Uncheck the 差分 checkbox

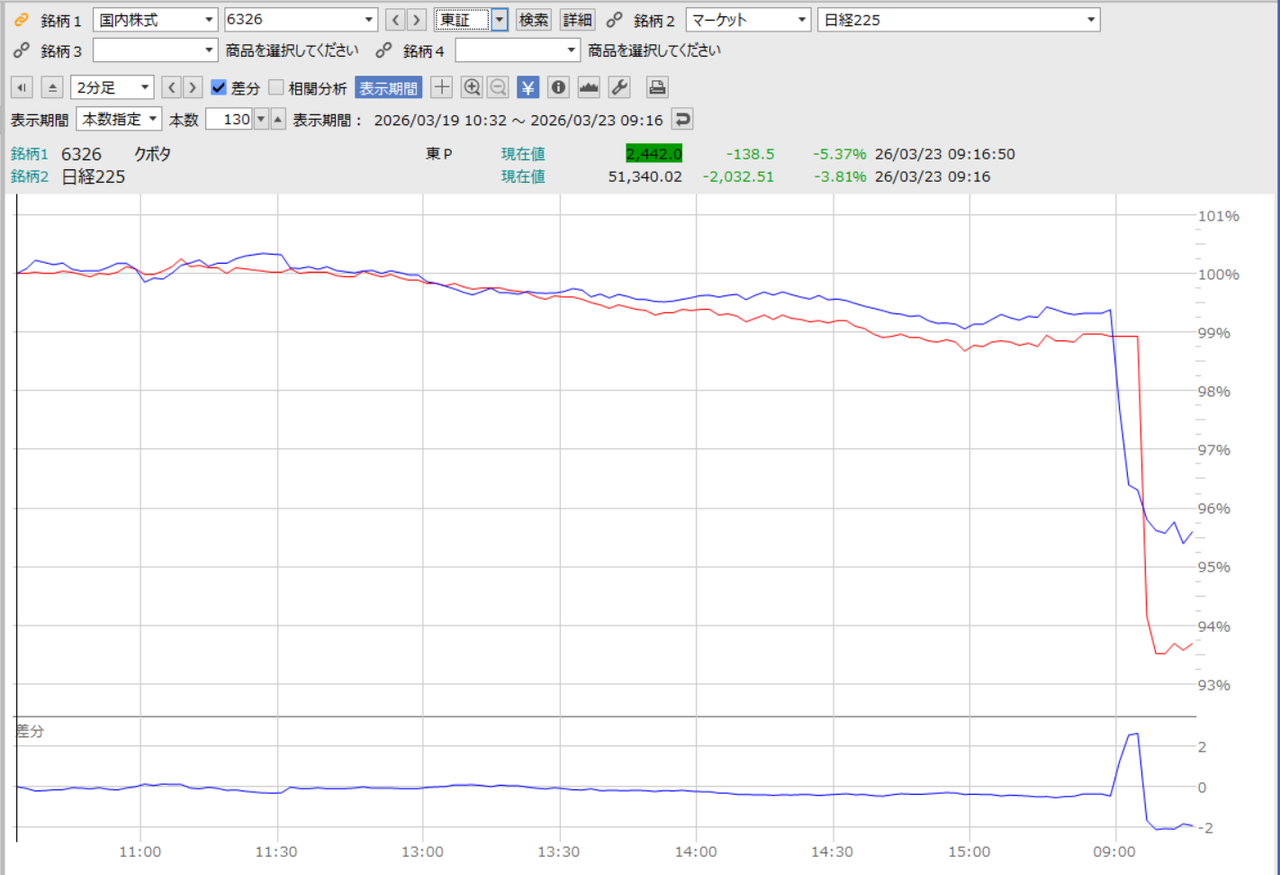[x=219, y=88]
